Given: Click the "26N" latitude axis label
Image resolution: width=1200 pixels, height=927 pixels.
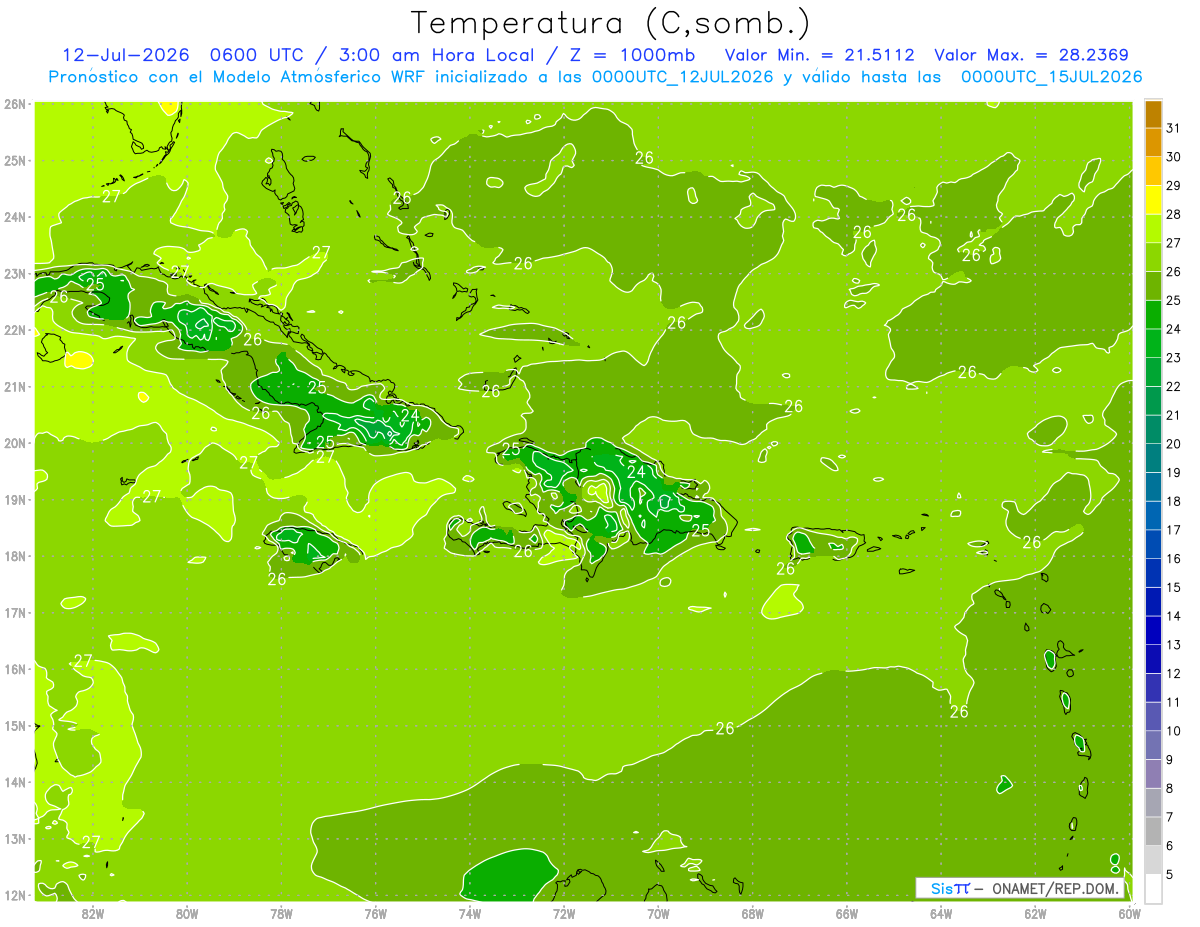Looking at the screenshot, I should (15, 104).
